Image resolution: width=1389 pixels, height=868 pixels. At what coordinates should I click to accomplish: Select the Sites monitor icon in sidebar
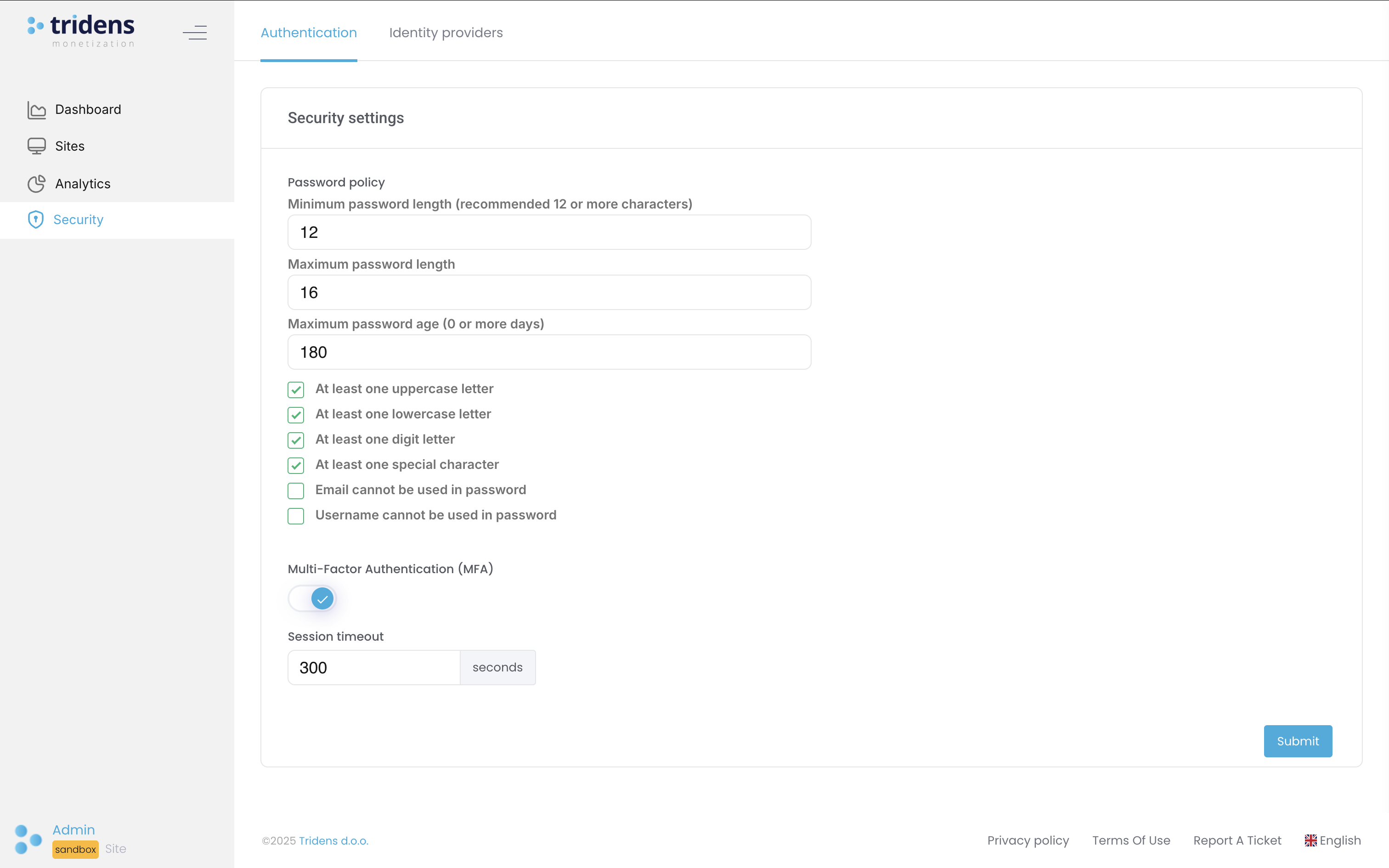point(37,146)
